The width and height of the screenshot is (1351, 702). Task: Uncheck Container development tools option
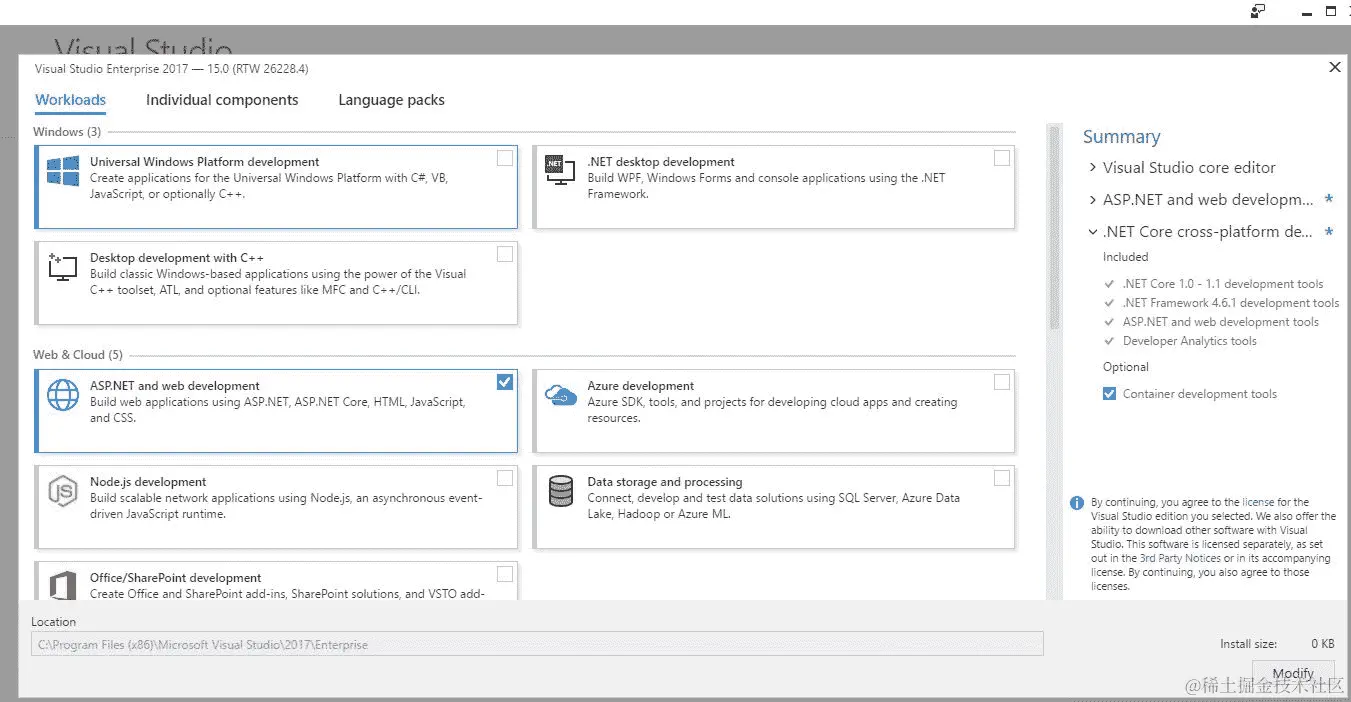(1109, 394)
